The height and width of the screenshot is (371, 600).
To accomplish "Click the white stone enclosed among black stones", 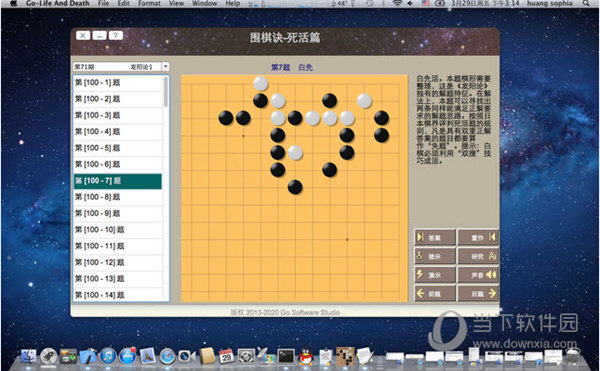I will click(x=295, y=153).
